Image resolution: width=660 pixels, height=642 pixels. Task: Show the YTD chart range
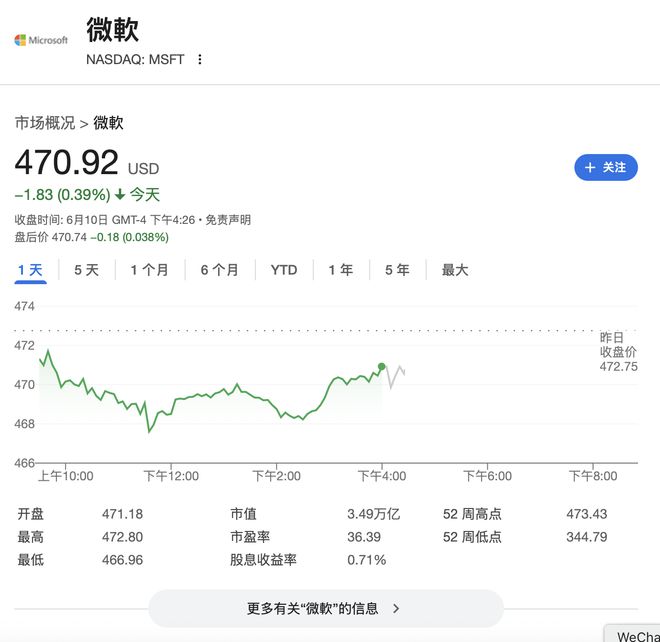[284, 270]
